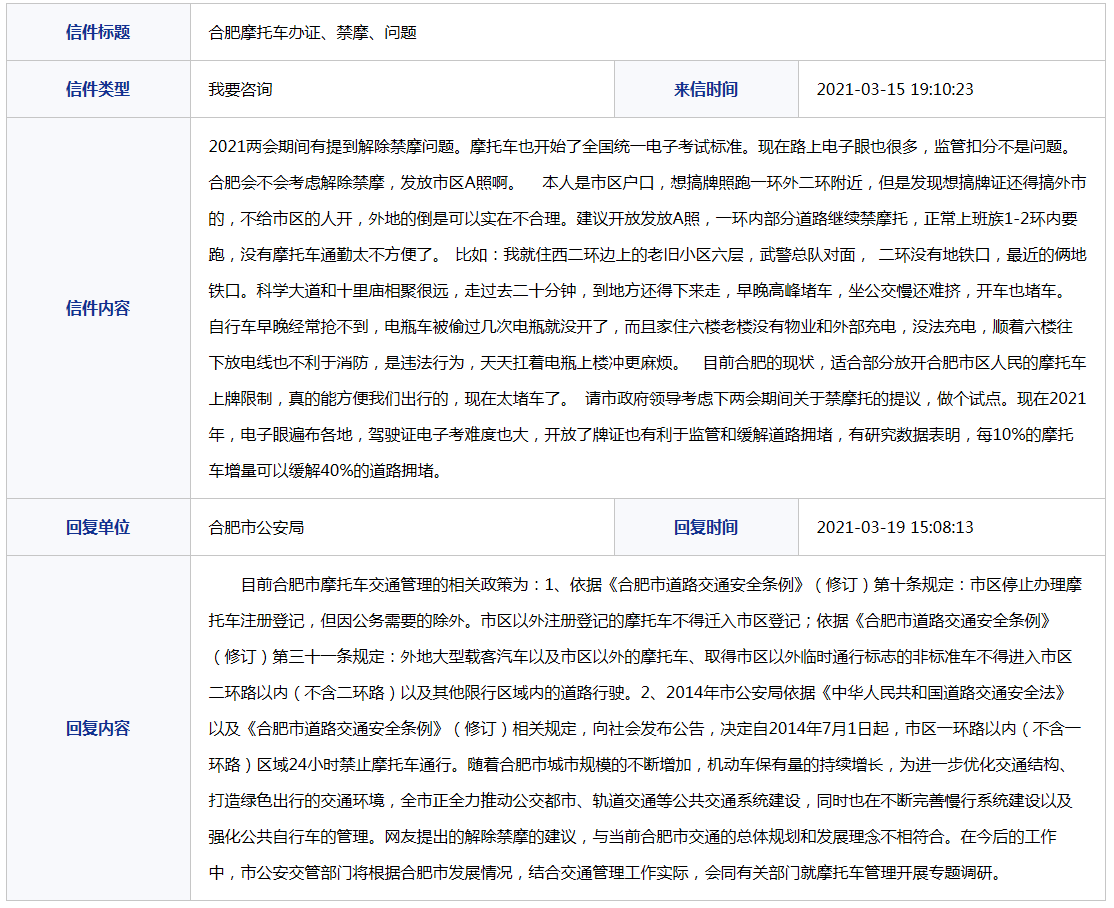Image resolution: width=1114 pixels, height=908 pixels.
Task: Click the 信件内容 row label
Action: [98, 308]
